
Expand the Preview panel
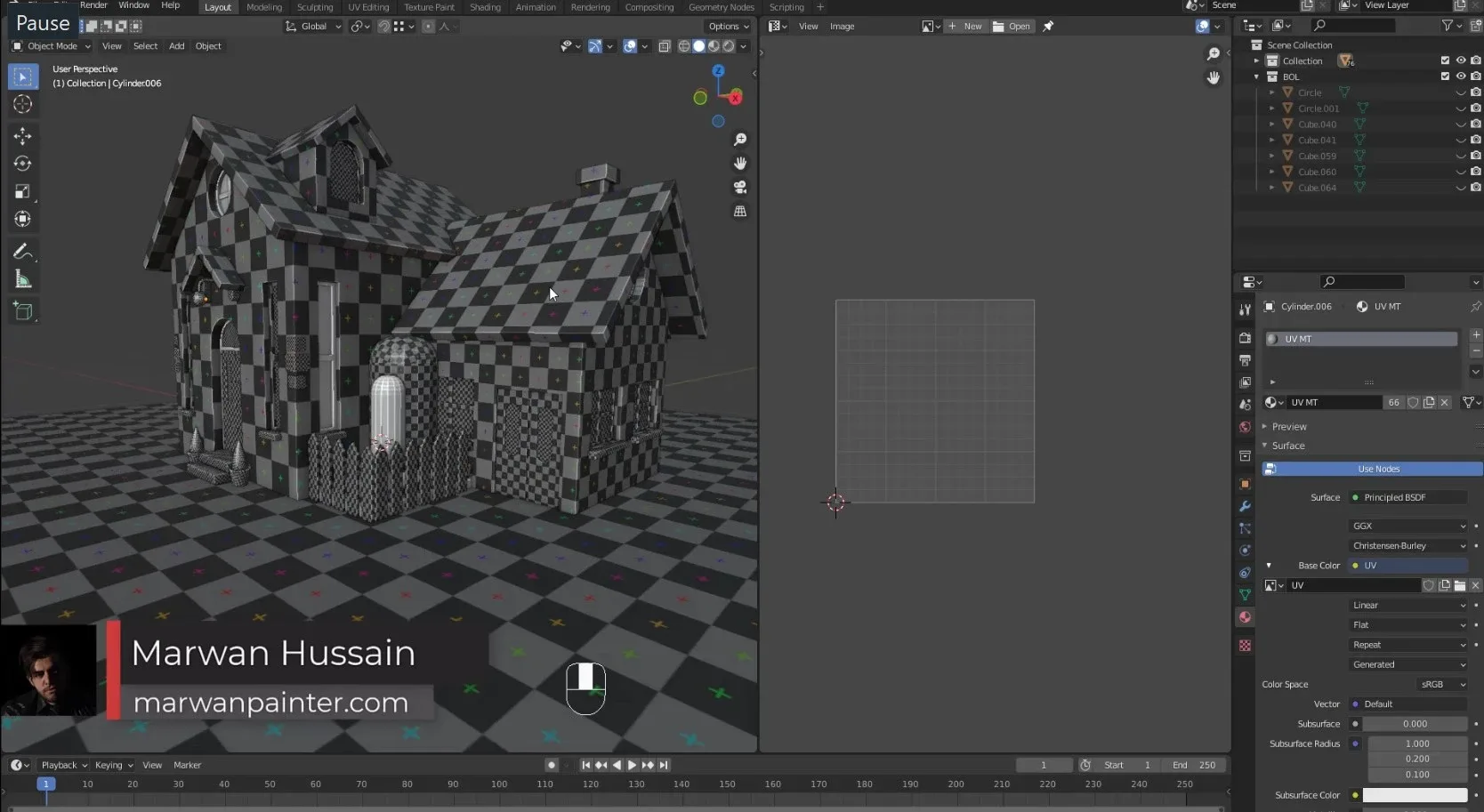[1289, 427]
